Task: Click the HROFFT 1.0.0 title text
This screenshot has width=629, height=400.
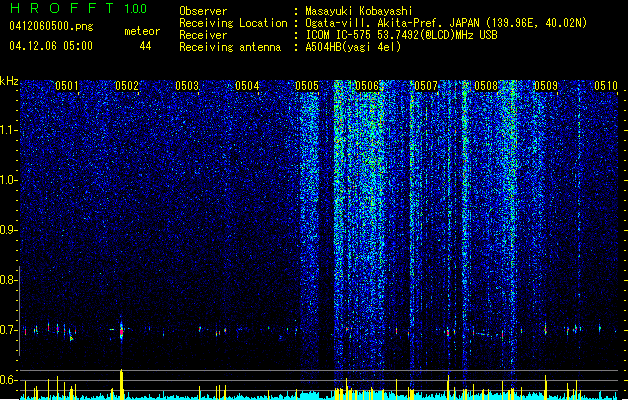Action: pos(78,8)
